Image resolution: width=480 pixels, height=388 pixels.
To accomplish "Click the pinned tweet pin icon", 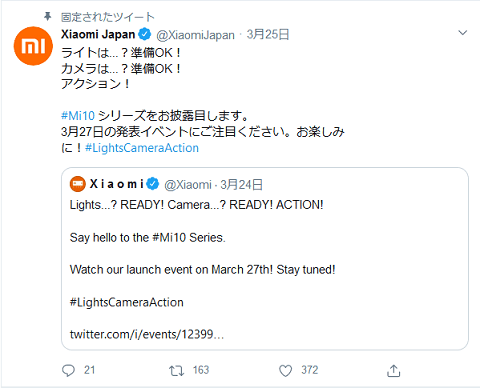I will point(48,16).
